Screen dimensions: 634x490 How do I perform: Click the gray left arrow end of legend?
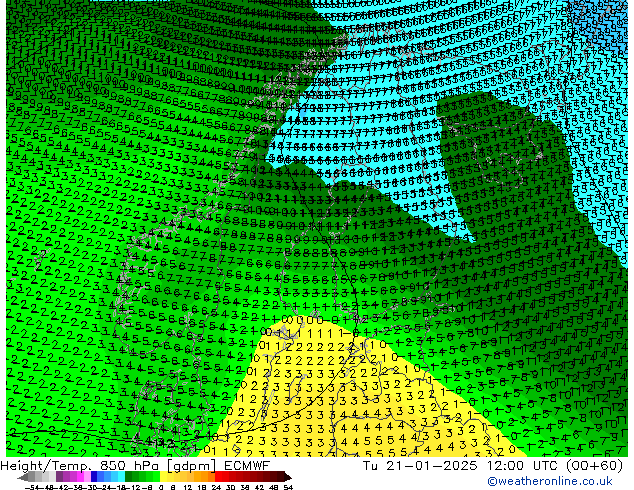[23, 477]
